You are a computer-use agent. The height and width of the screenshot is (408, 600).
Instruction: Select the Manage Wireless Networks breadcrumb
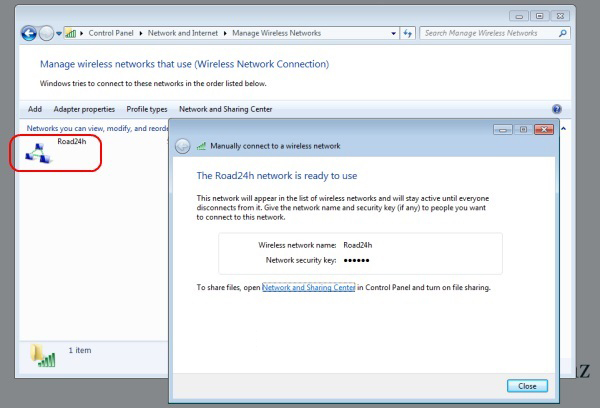click(x=276, y=33)
